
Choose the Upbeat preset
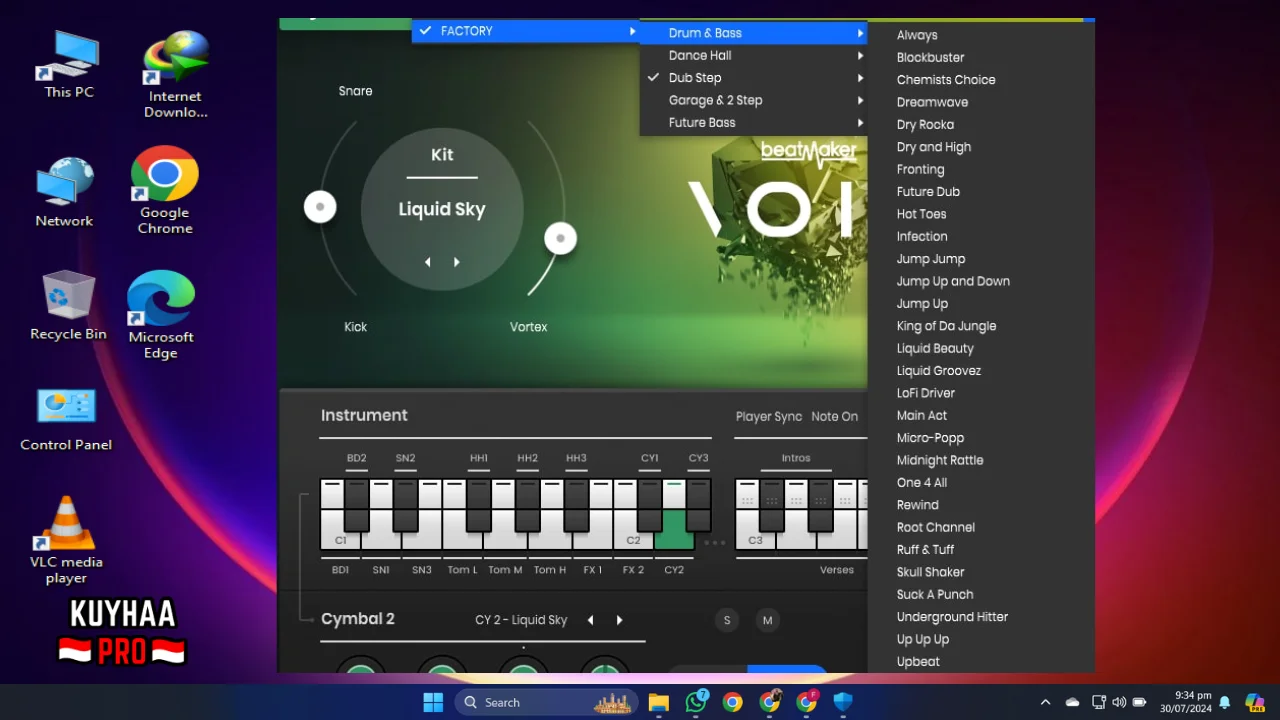pyautogui.click(x=918, y=662)
